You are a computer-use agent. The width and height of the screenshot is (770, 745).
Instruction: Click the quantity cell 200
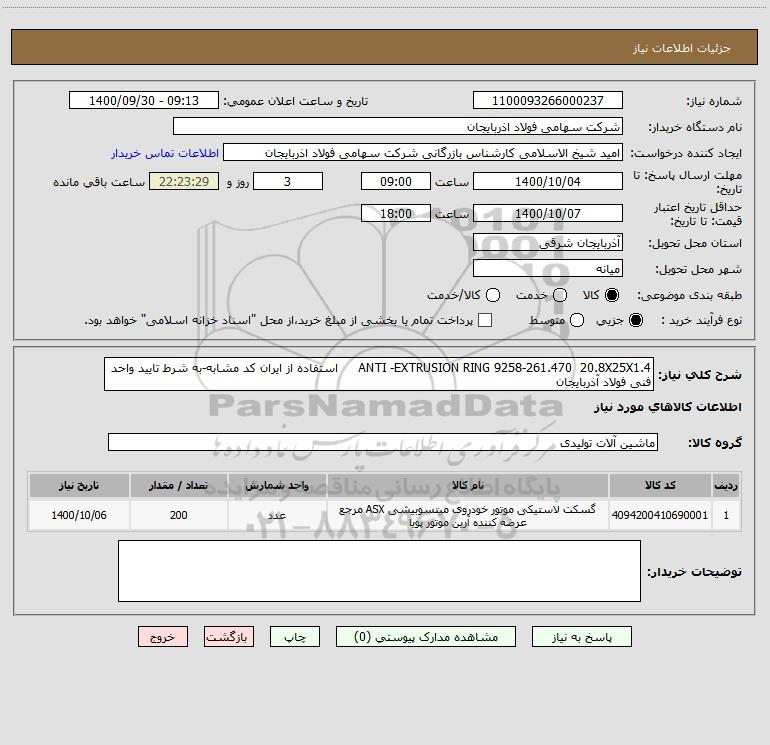(x=178, y=515)
